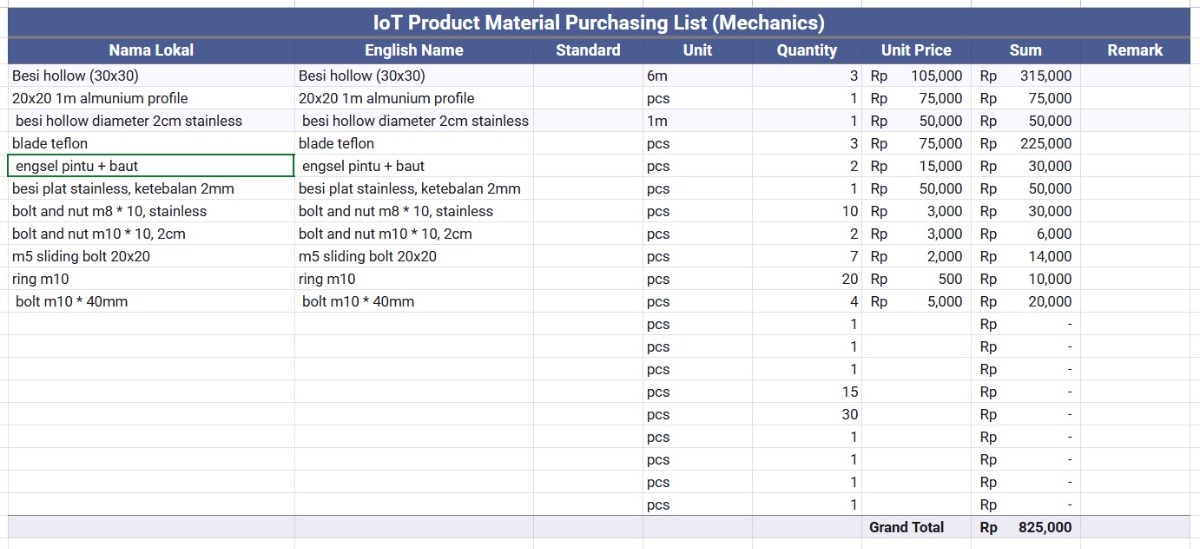
Task: Select English Name cell blade teflon
Action: [414, 144]
